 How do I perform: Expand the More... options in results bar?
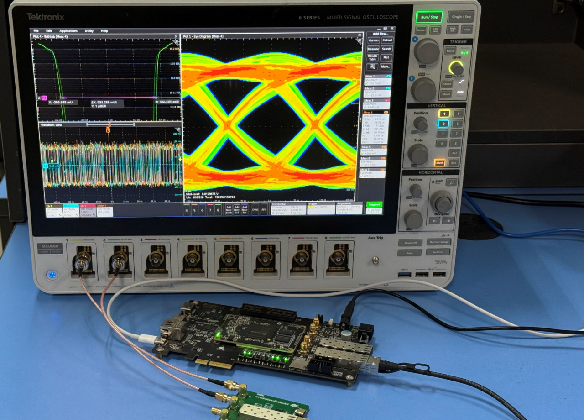(386, 66)
